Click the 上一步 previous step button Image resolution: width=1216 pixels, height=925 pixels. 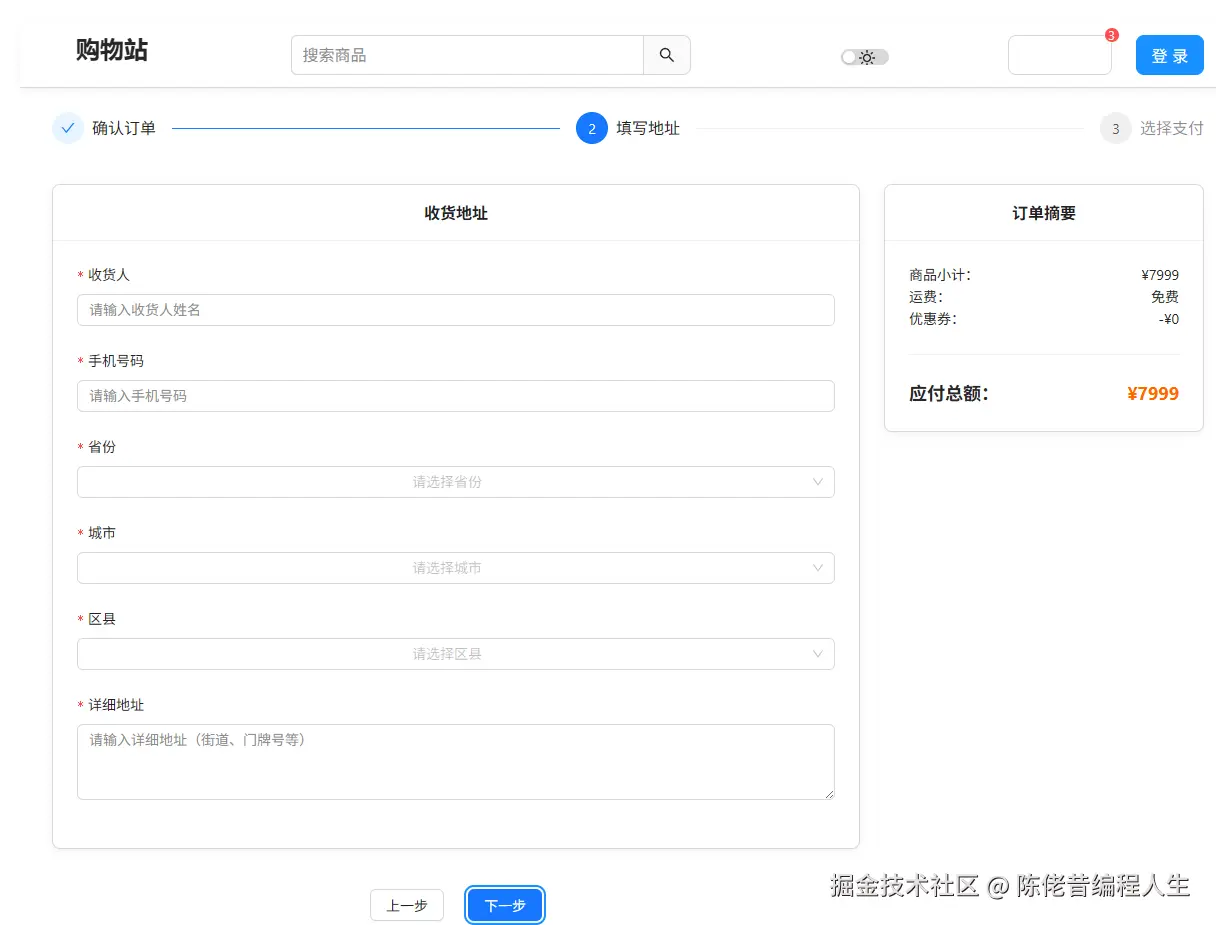(x=407, y=905)
